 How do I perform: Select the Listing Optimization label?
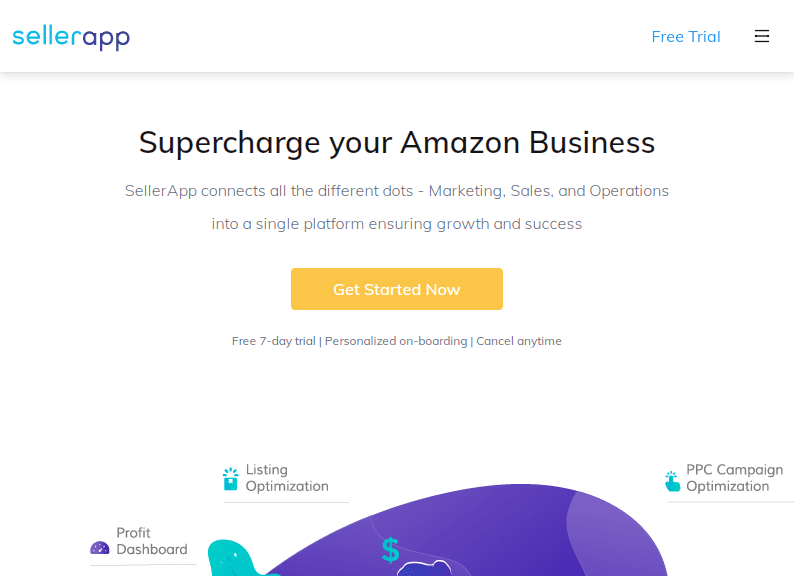coord(287,478)
